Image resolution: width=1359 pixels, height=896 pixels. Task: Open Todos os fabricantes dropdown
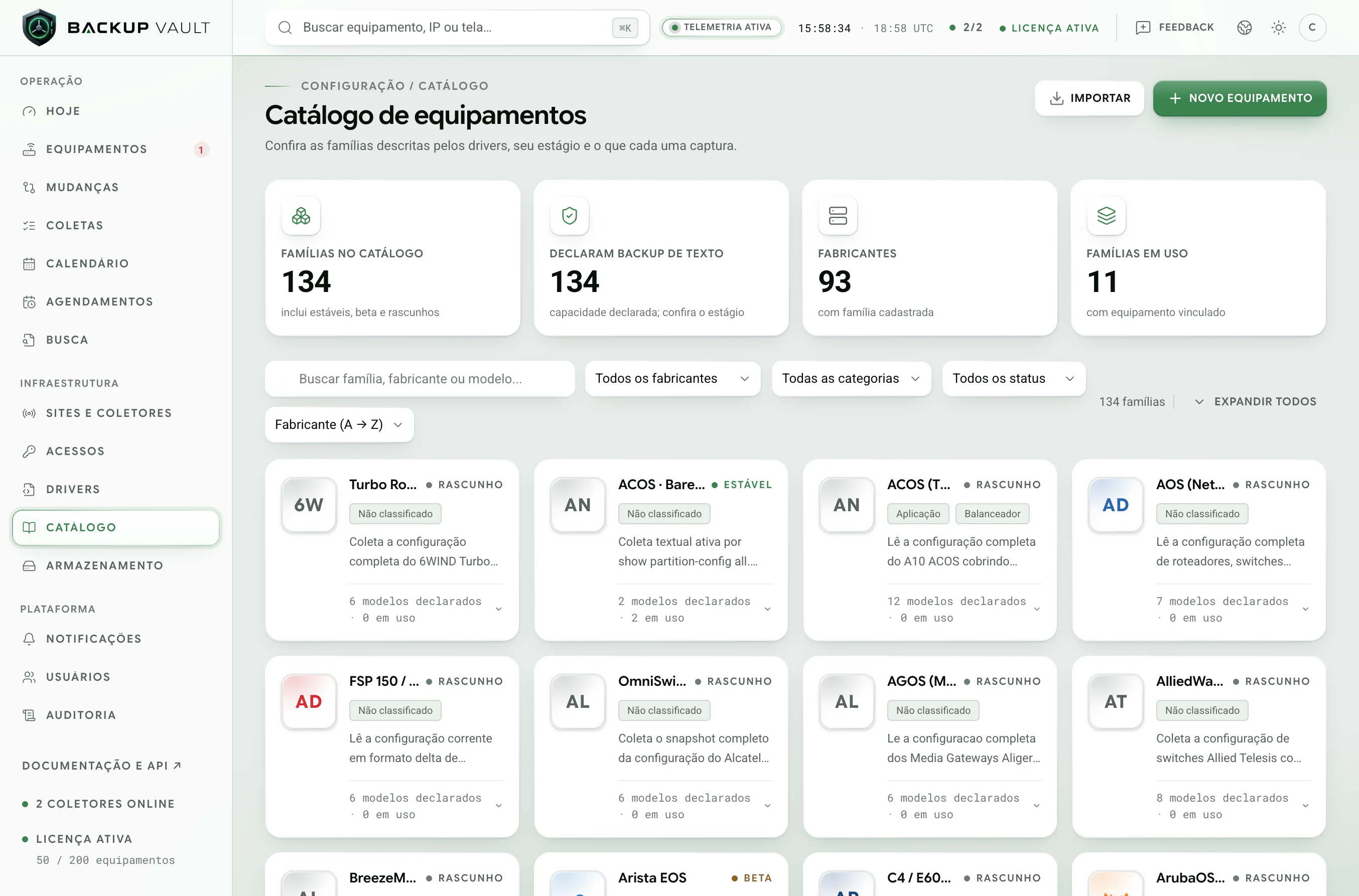coord(672,378)
